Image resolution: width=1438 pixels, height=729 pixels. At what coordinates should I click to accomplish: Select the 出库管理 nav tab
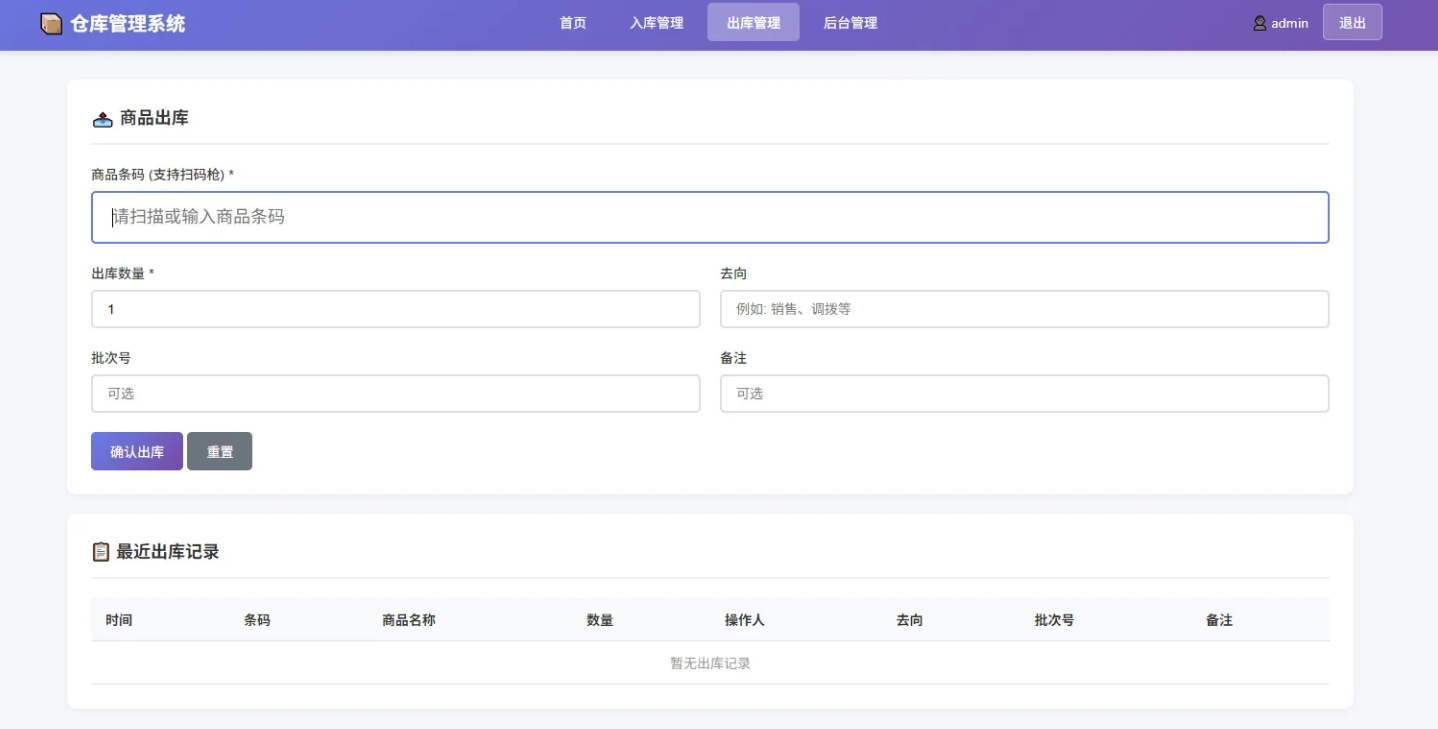[753, 23]
